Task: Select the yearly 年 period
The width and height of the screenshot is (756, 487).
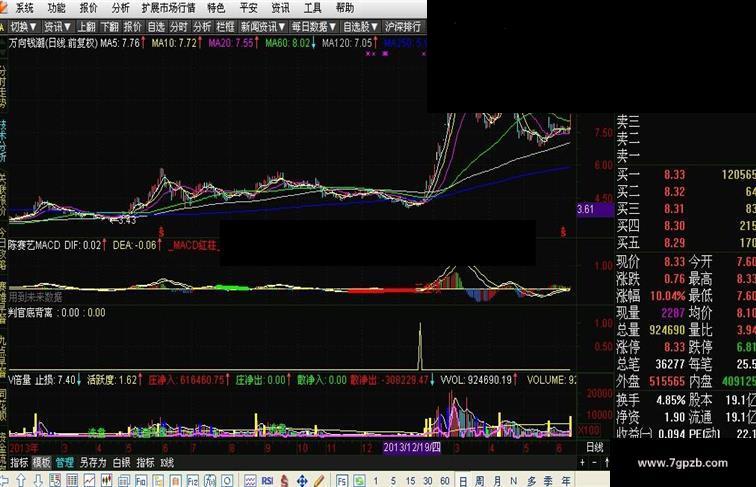Action: pos(566,481)
